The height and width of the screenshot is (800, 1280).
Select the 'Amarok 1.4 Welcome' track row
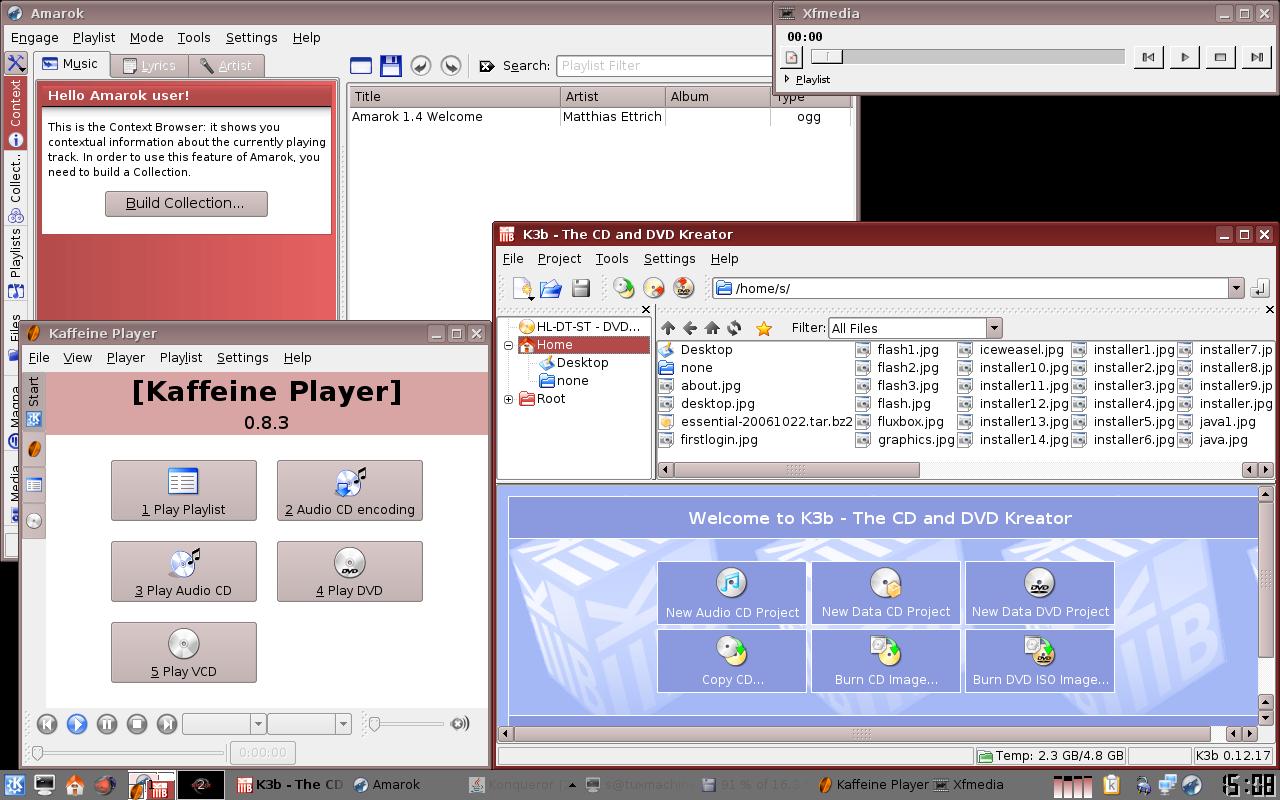point(600,117)
